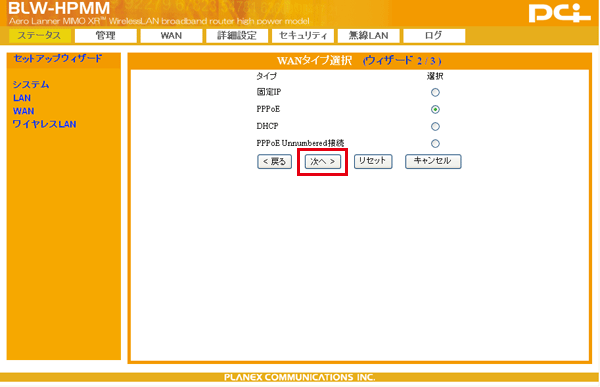Click the セットアップウィザード sidebar heading

click(58, 59)
